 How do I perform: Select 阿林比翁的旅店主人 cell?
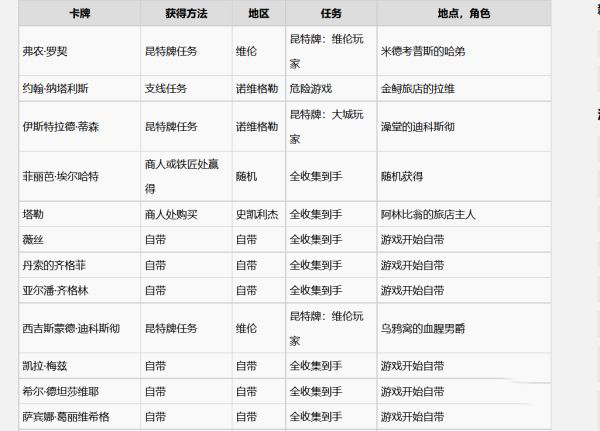[x=429, y=214]
